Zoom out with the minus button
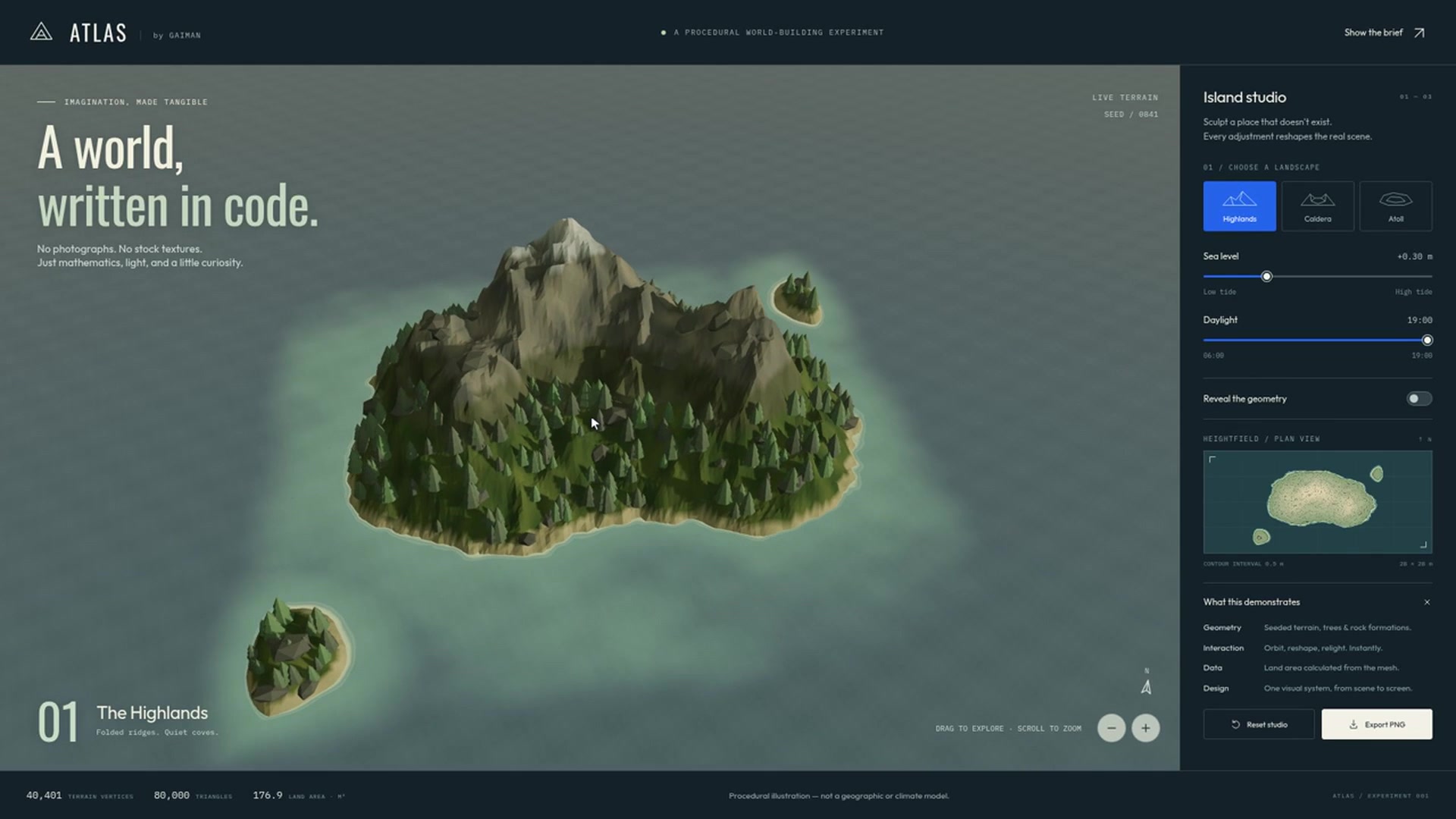 1111,728
